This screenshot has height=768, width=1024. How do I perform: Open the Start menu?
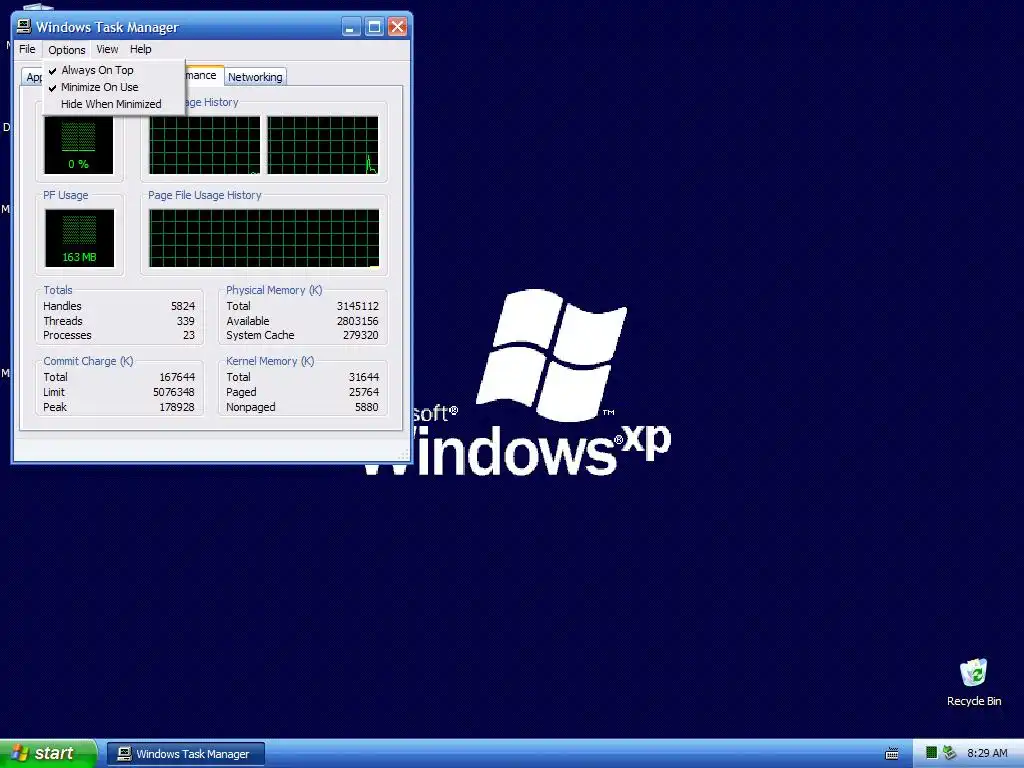[48, 754]
